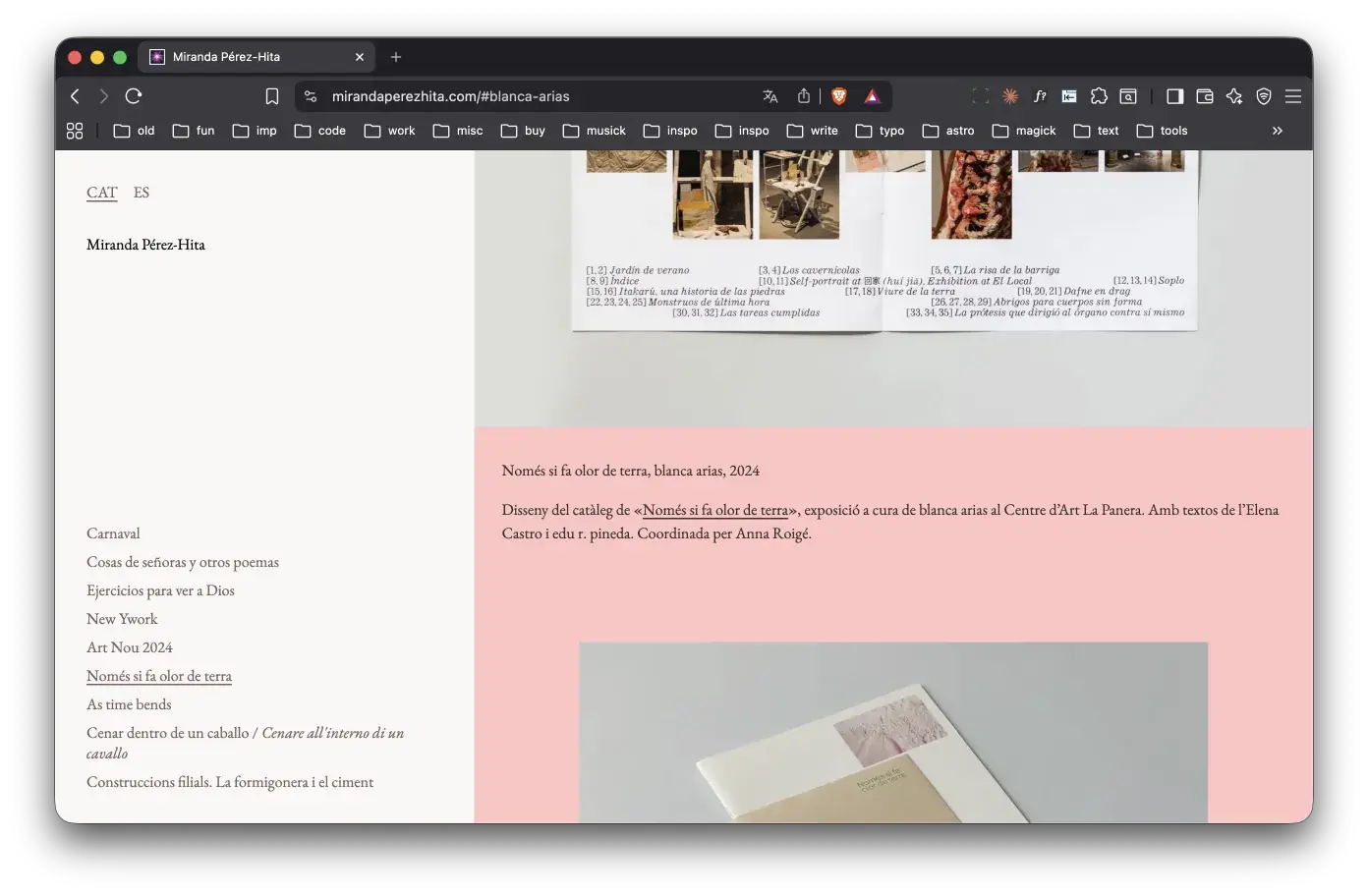The height and width of the screenshot is (896, 1368).
Task: Open 'Construccions filials. La formigonera i el ciment'
Action: tap(230, 782)
